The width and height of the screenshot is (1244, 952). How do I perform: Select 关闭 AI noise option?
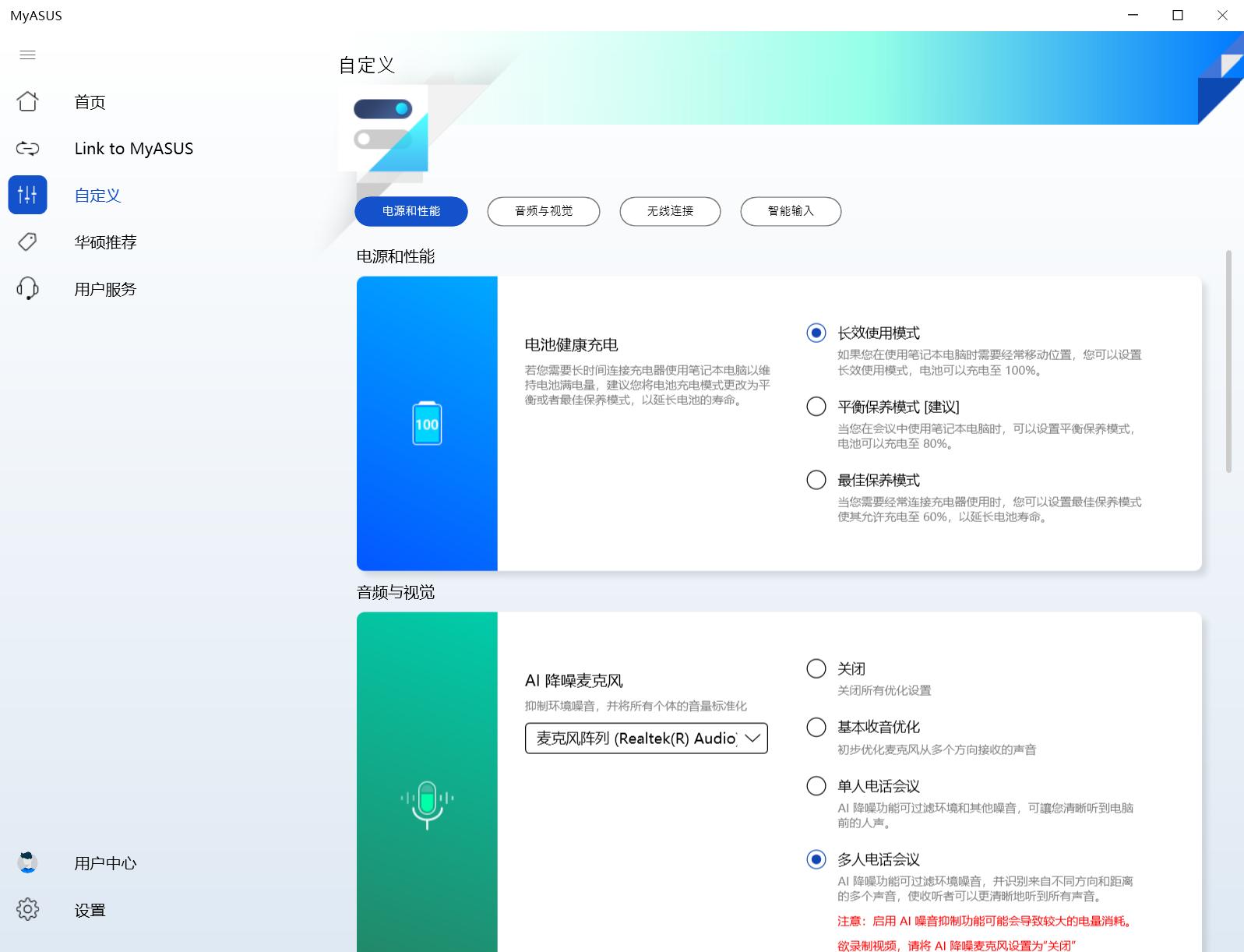pyautogui.click(x=816, y=668)
